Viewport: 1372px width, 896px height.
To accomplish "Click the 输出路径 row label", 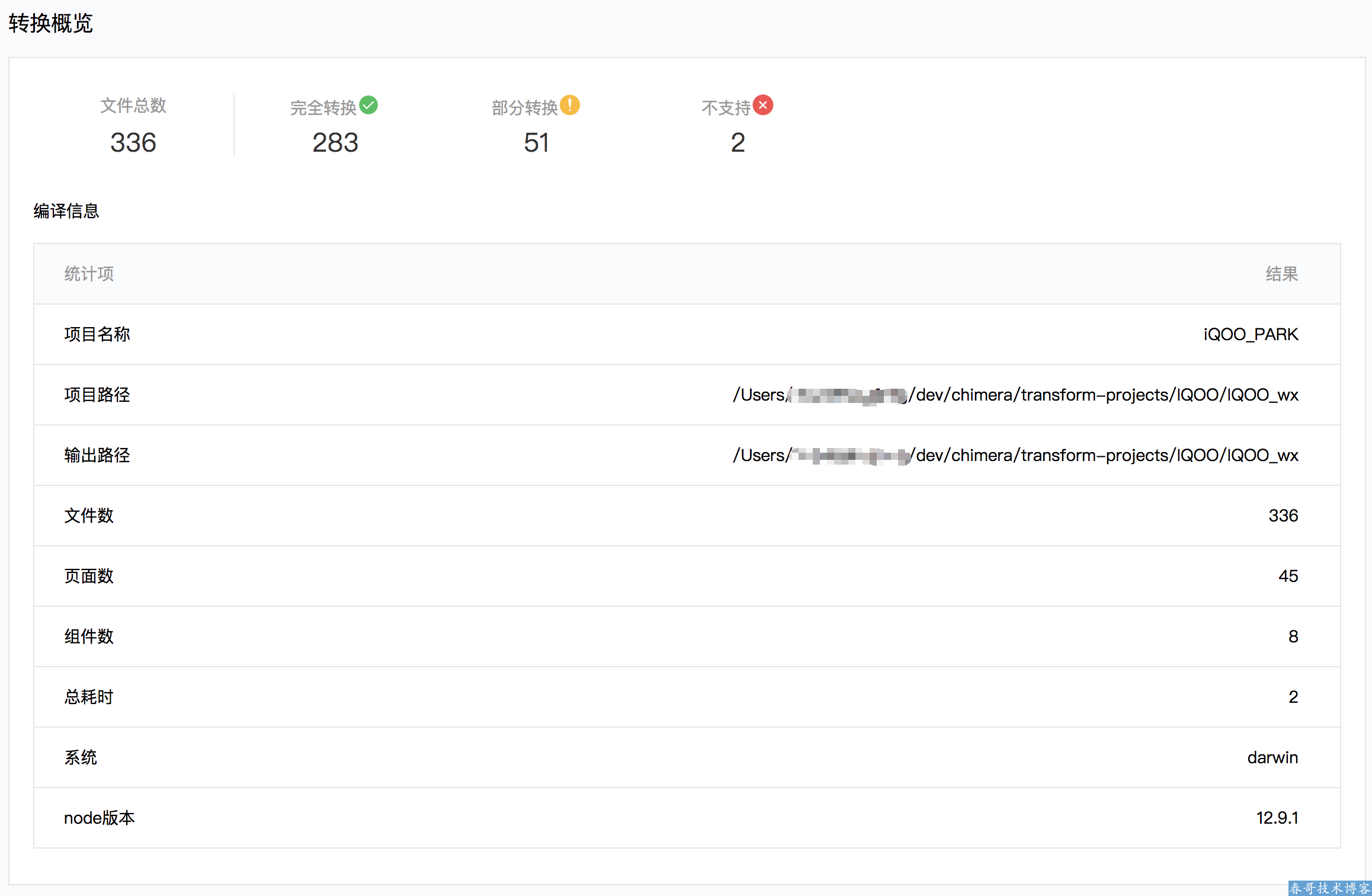I will 97,455.
